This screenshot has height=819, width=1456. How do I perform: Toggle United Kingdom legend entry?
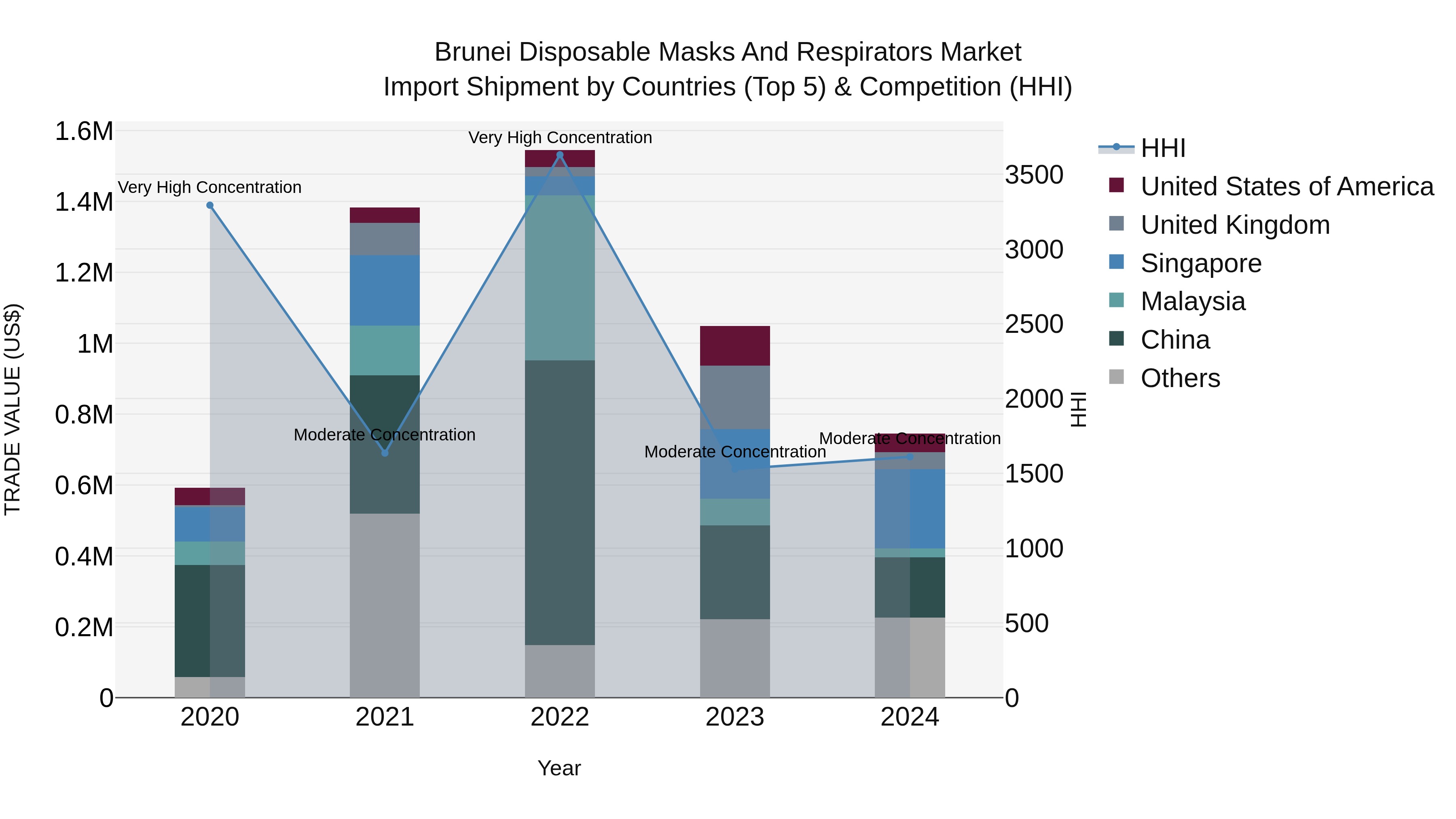[x=1219, y=225]
